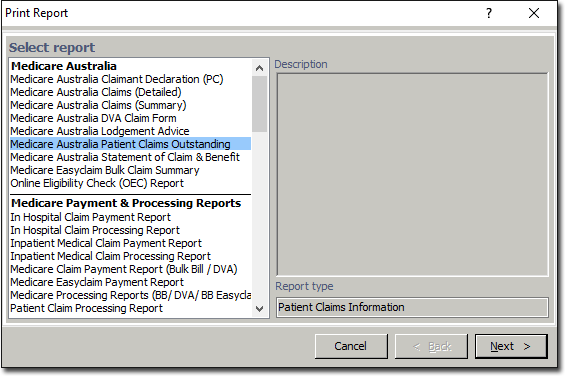
Task: Select Medicare Easyclaim Payment Report
Action: click(130, 282)
